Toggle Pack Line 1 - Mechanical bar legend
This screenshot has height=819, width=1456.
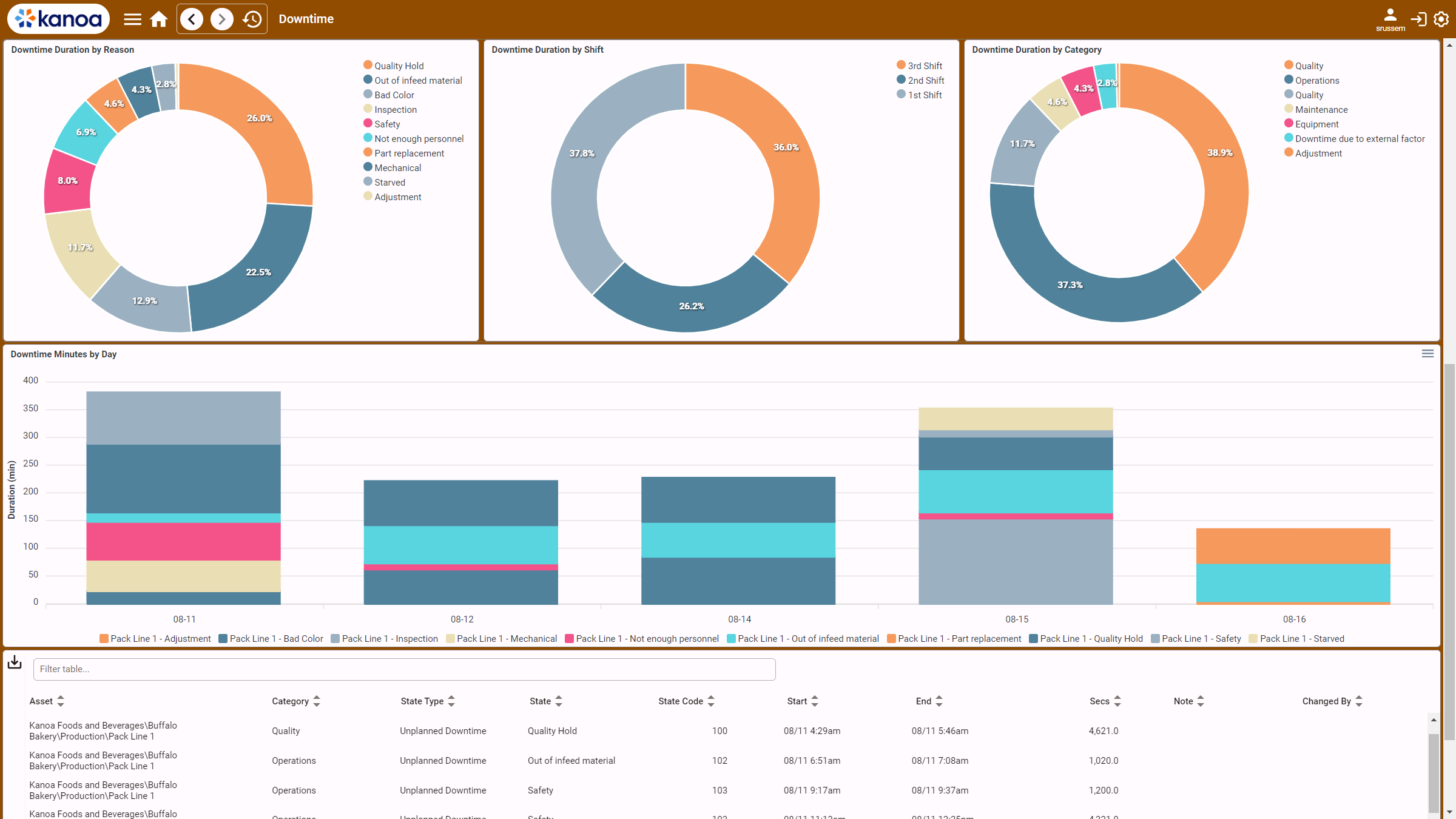[x=501, y=639]
